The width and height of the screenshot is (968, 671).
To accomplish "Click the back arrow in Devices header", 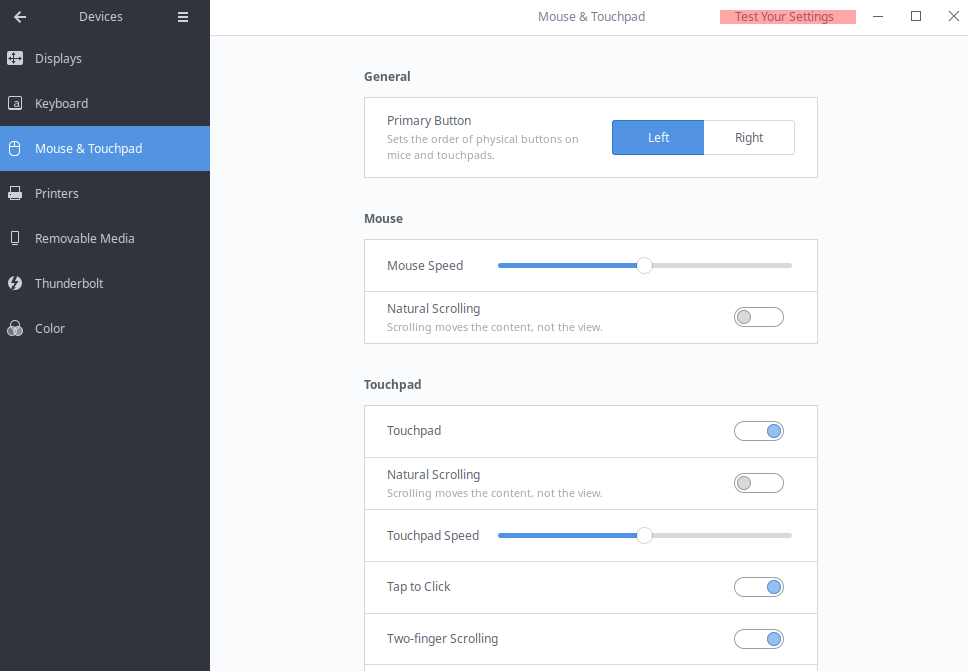I will (20, 17).
